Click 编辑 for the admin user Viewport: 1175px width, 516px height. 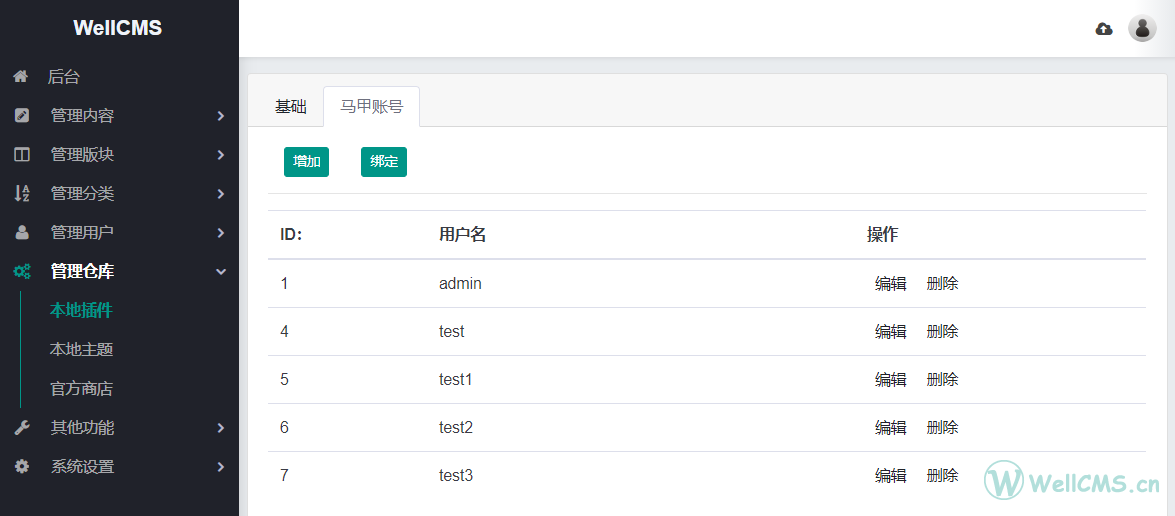891,284
